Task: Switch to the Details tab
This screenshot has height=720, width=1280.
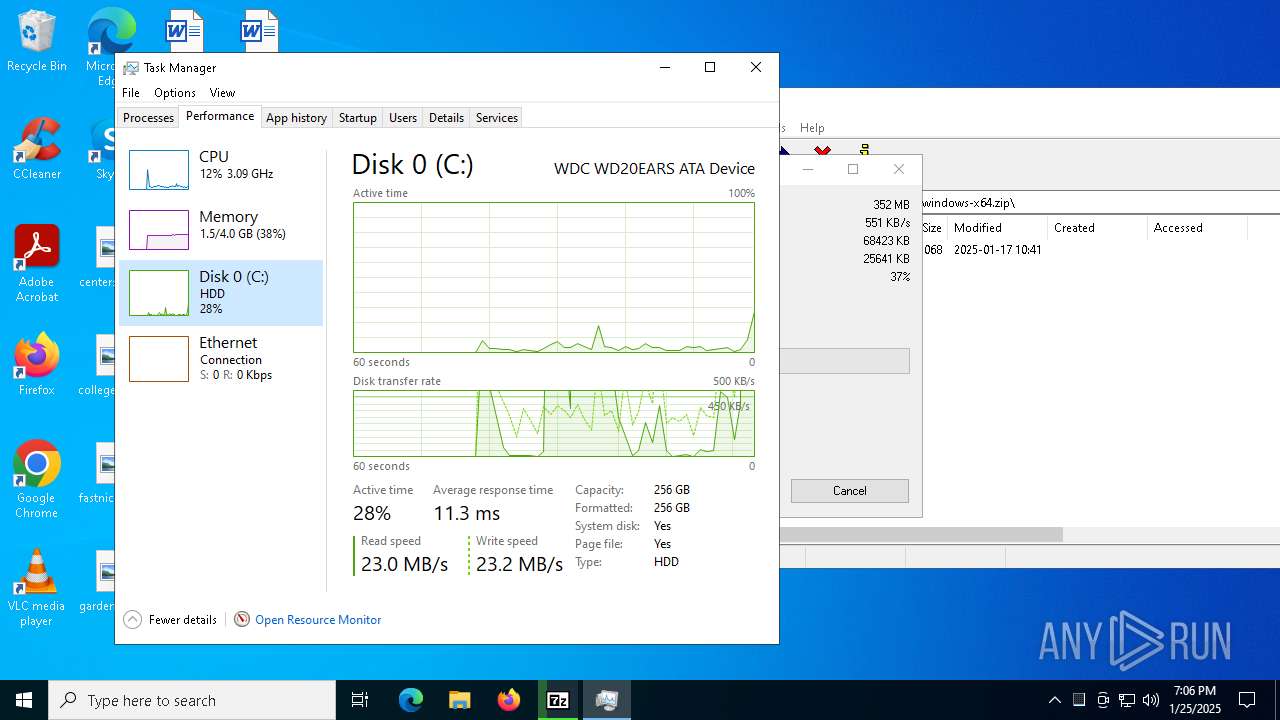Action: coord(446,118)
